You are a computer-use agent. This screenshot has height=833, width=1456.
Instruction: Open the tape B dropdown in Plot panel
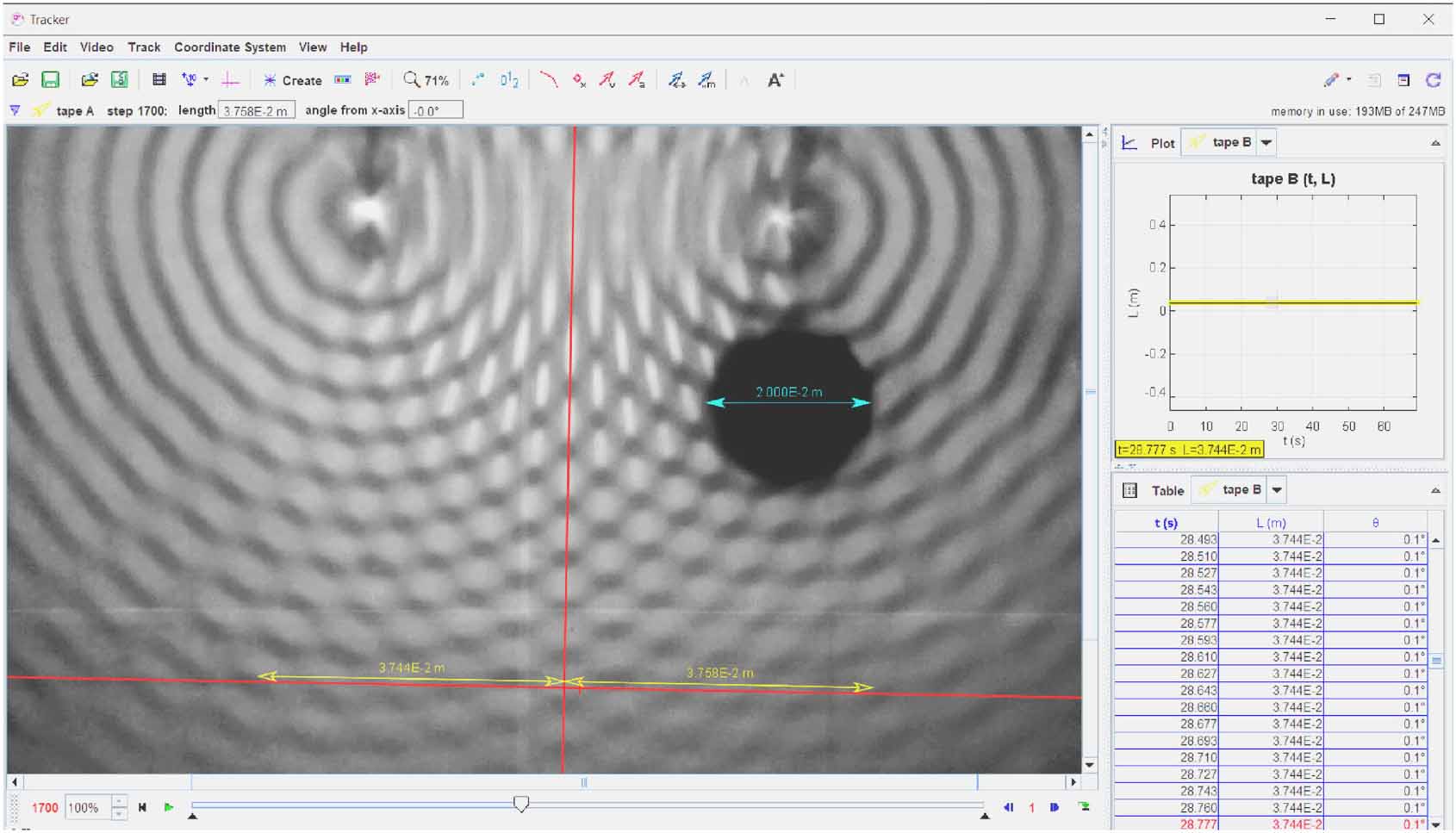[1265, 142]
